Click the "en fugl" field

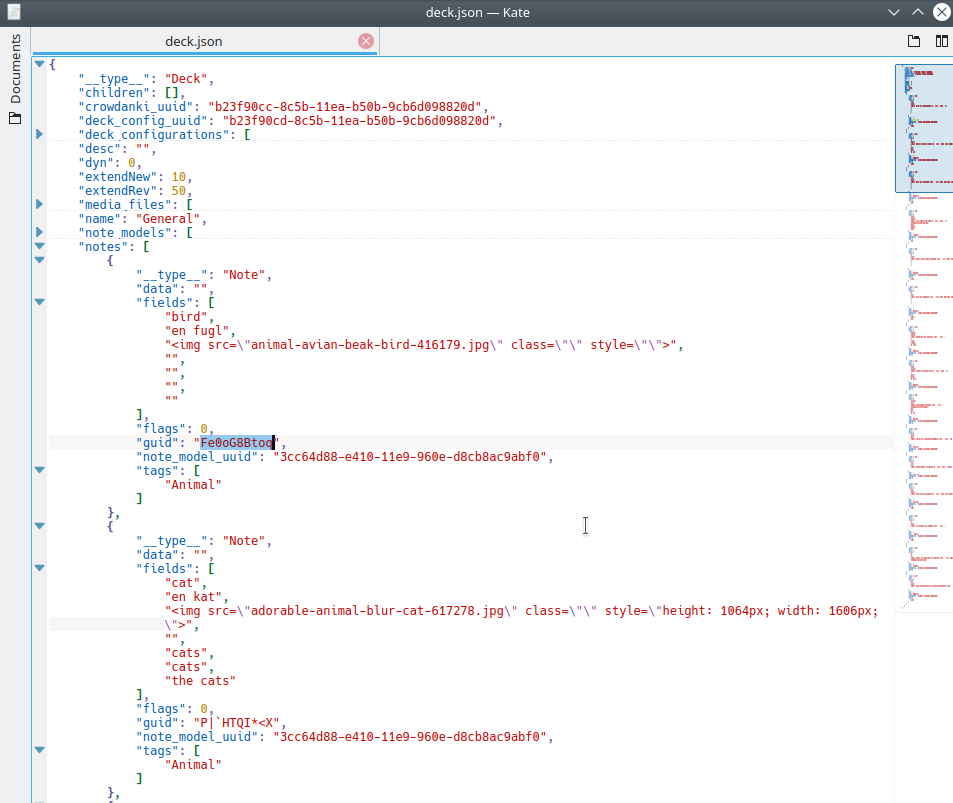coord(197,331)
